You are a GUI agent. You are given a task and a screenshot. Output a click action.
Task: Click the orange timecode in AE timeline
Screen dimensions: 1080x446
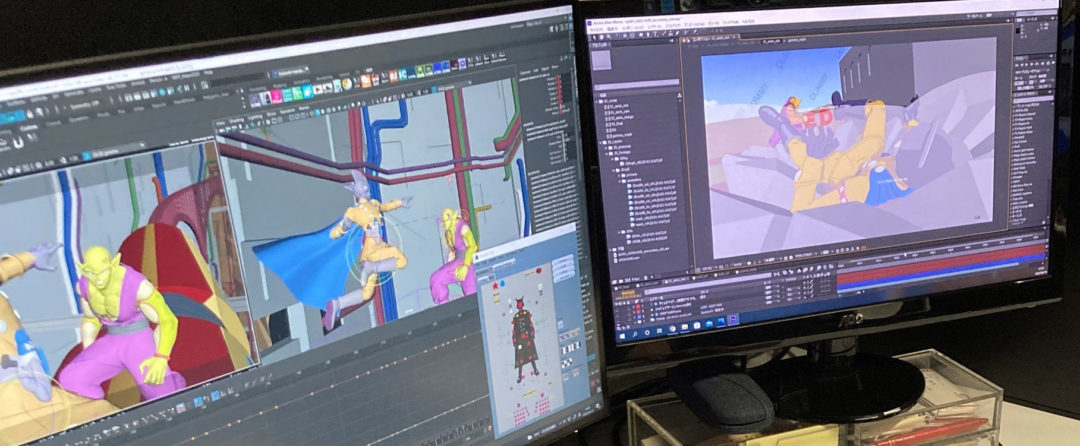628,293
